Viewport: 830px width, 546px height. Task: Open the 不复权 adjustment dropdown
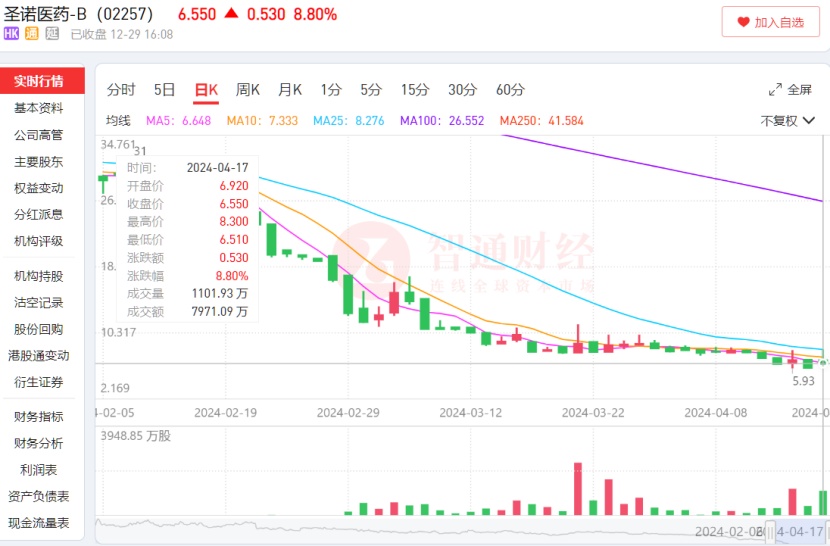click(x=785, y=121)
